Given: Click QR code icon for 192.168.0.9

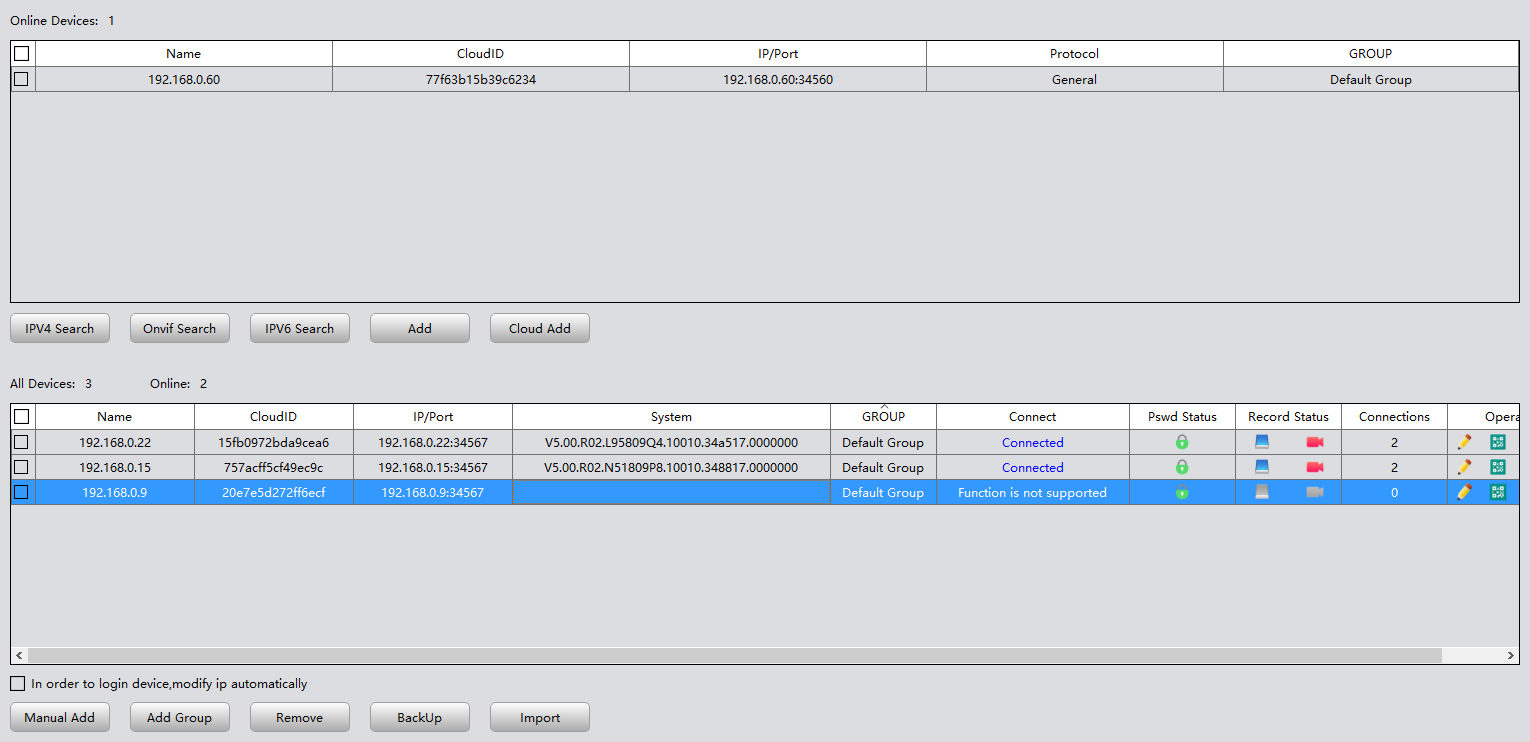Looking at the screenshot, I should (x=1497, y=492).
